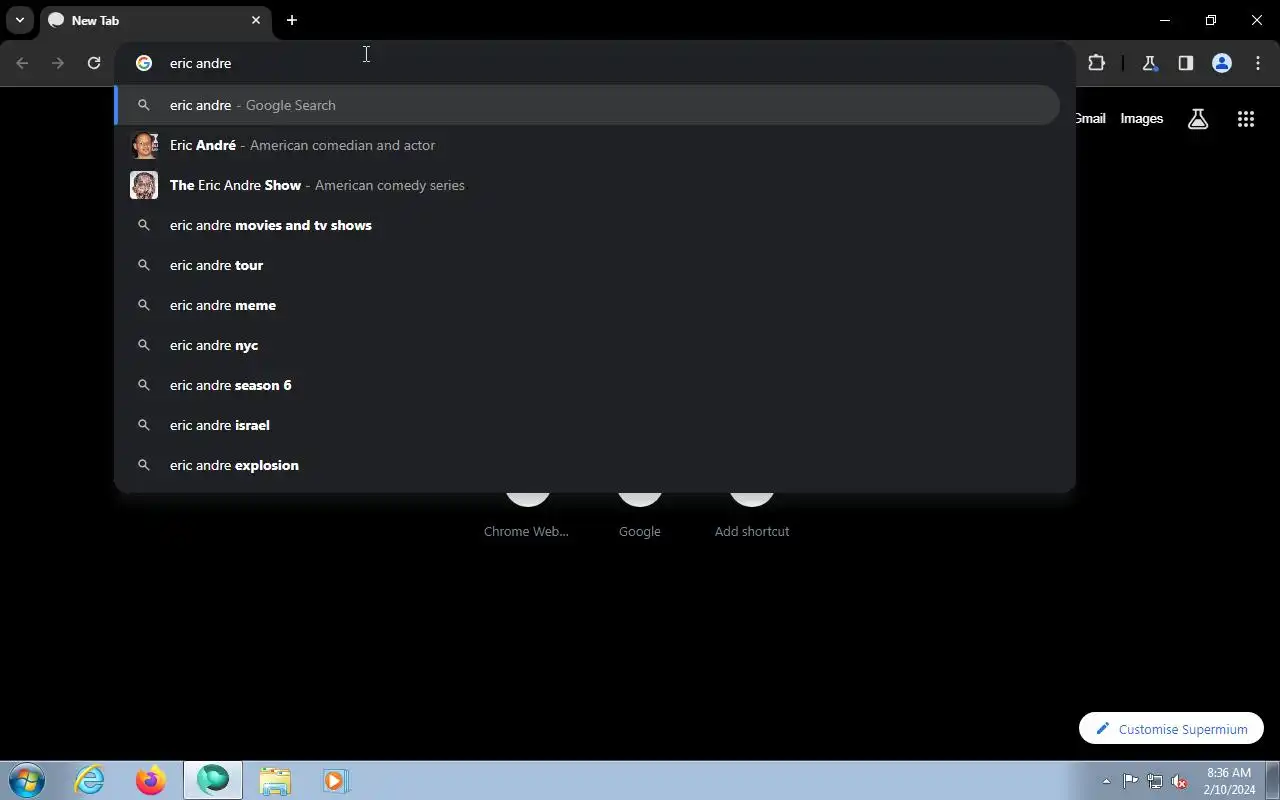The image size is (1280, 800).
Task: Click the Action Center flag icon
Action: [x=1131, y=781]
